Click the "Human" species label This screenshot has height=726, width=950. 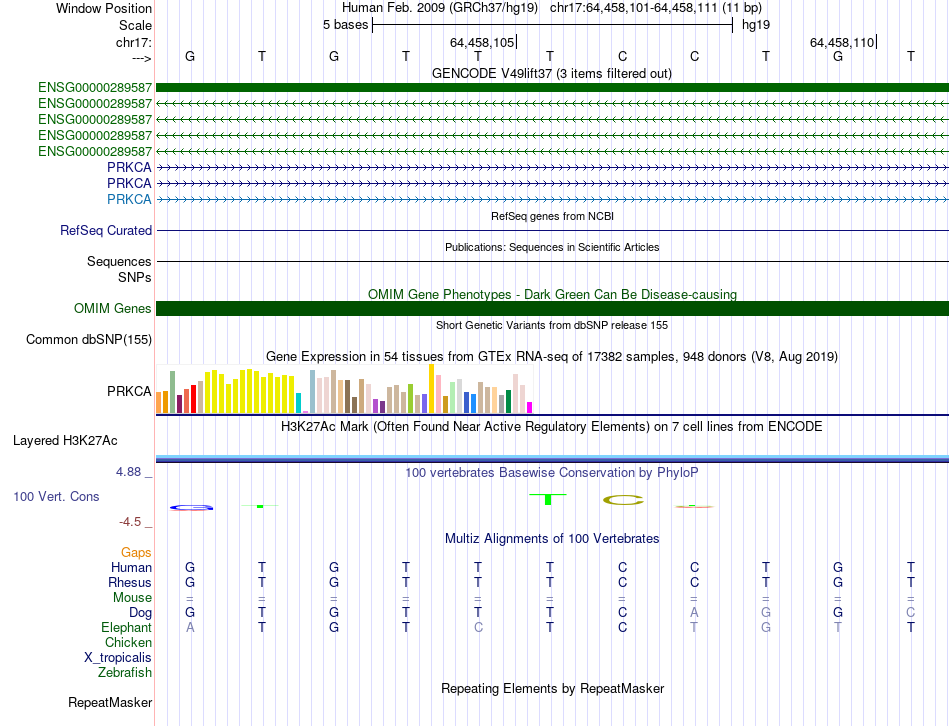(x=131, y=567)
